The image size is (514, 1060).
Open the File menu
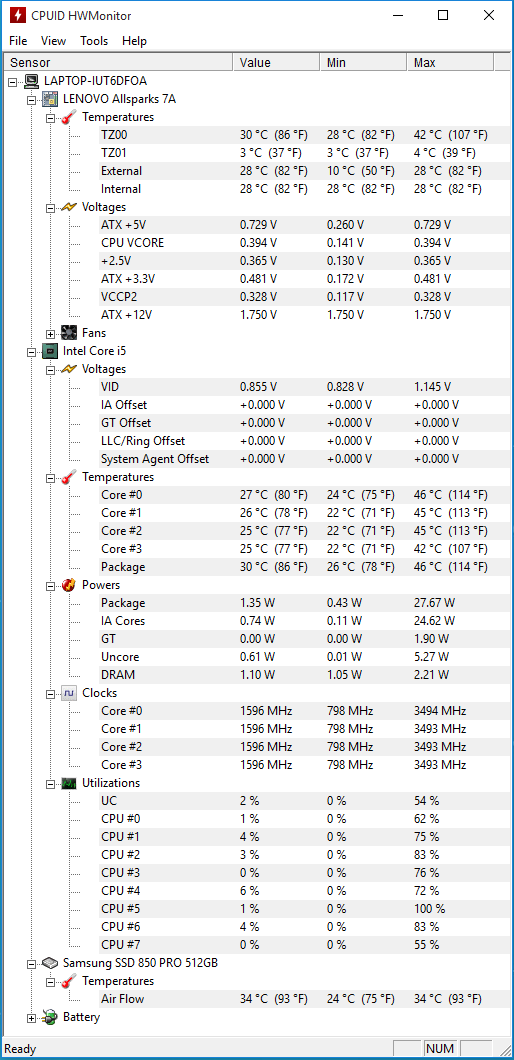pos(18,41)
